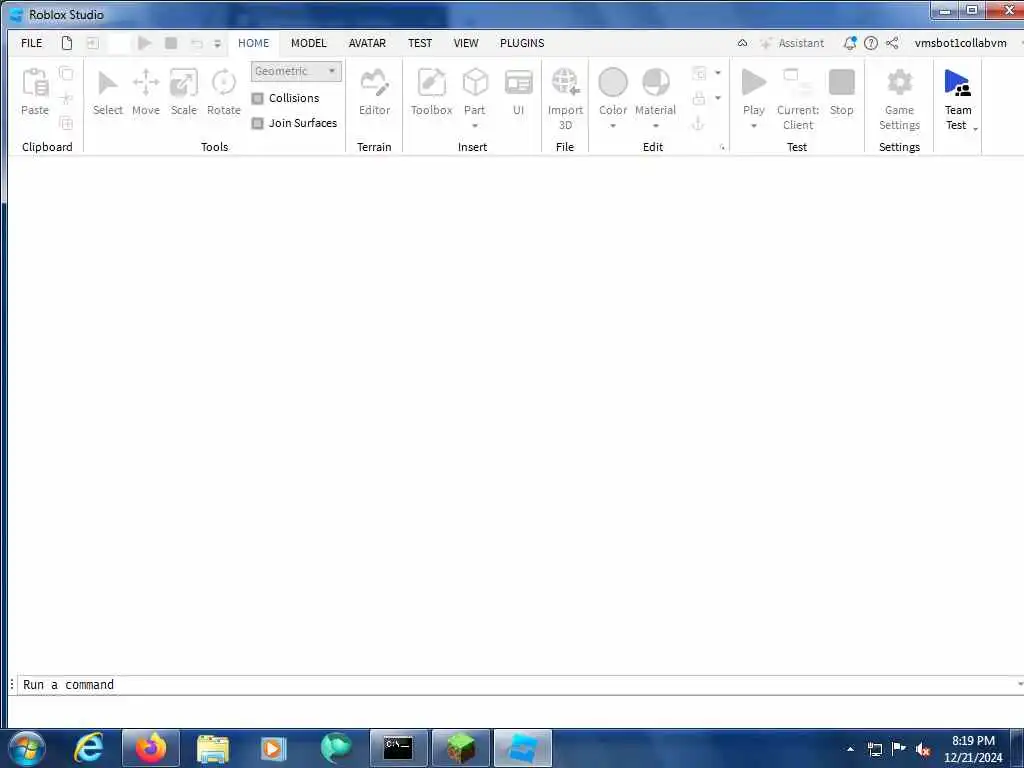This screenshot has width=1024, height=768.
Task: Open the Windows Start menu
Action: click(27, 748)
